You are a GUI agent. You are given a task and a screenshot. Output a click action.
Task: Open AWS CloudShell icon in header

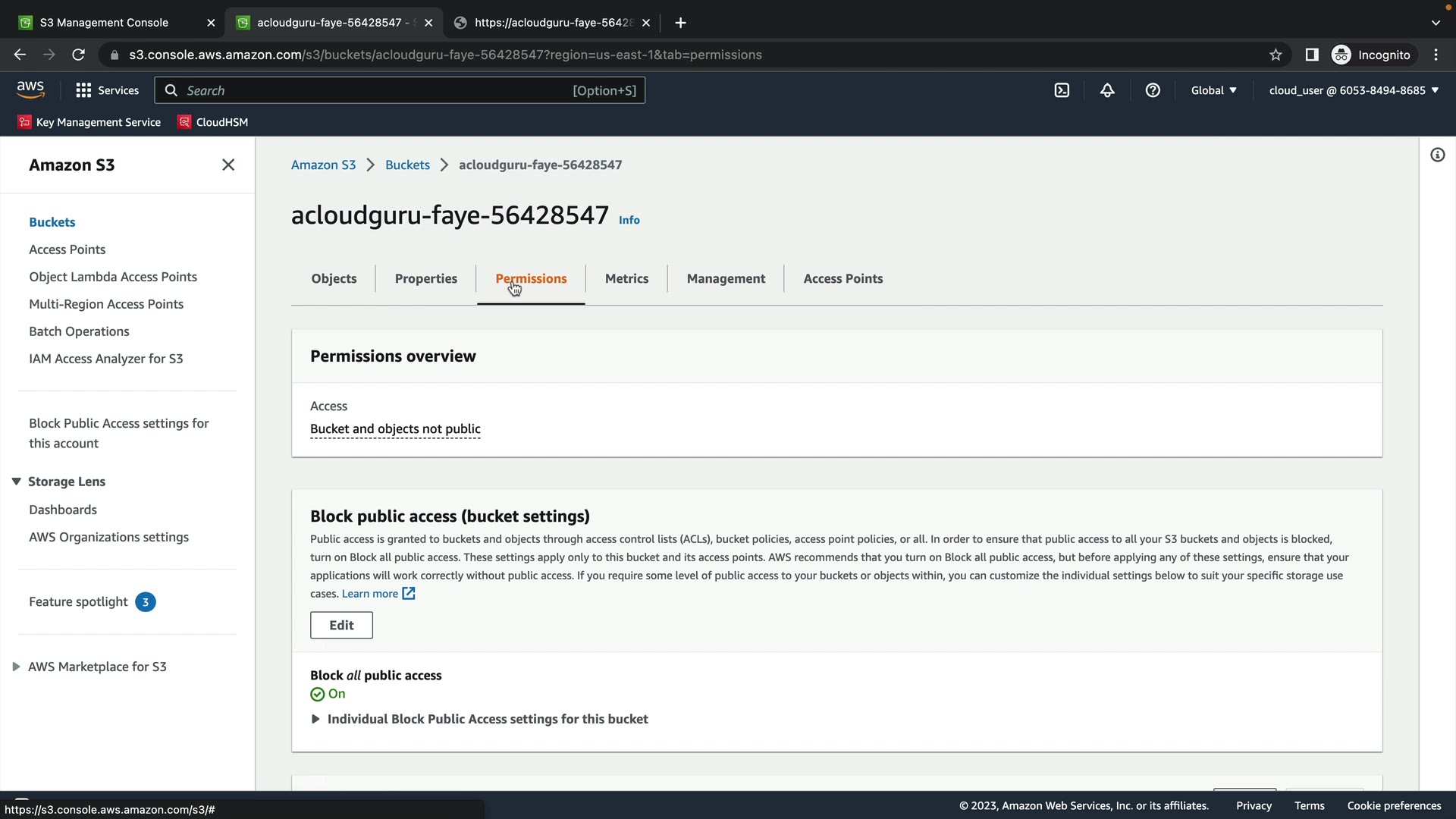pos(1062,90)
